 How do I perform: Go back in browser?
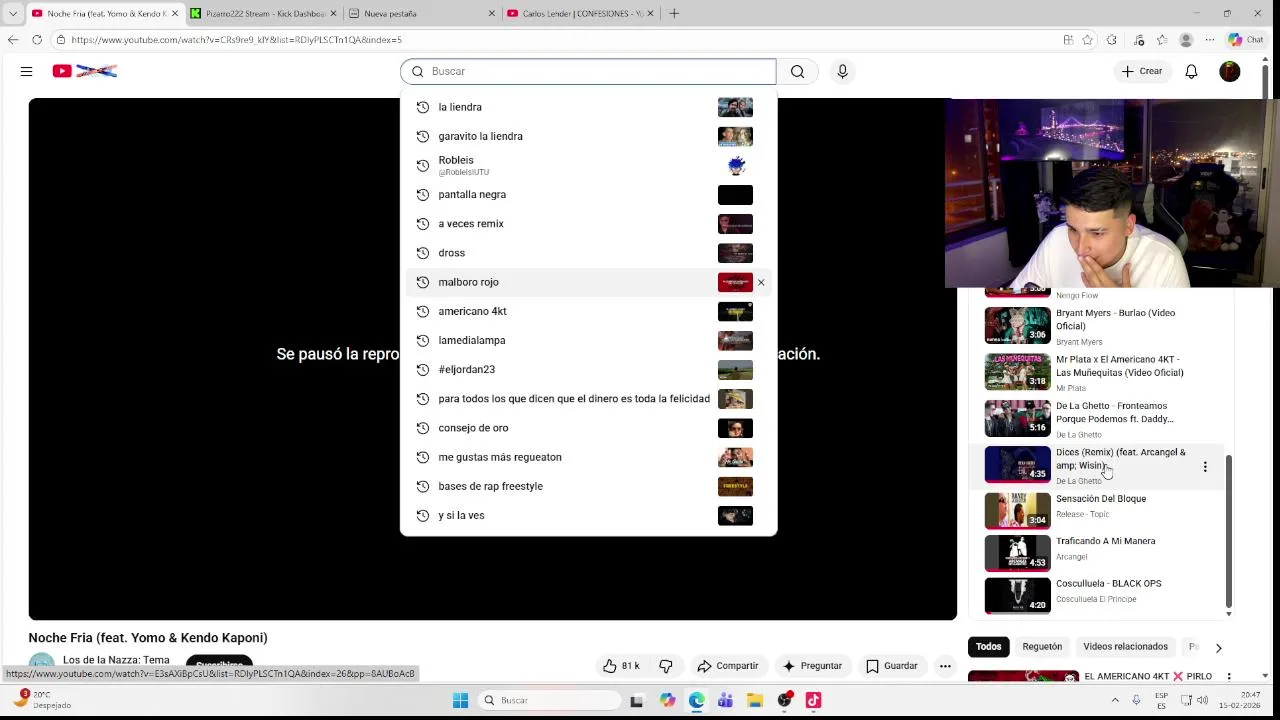click(13, 39)
